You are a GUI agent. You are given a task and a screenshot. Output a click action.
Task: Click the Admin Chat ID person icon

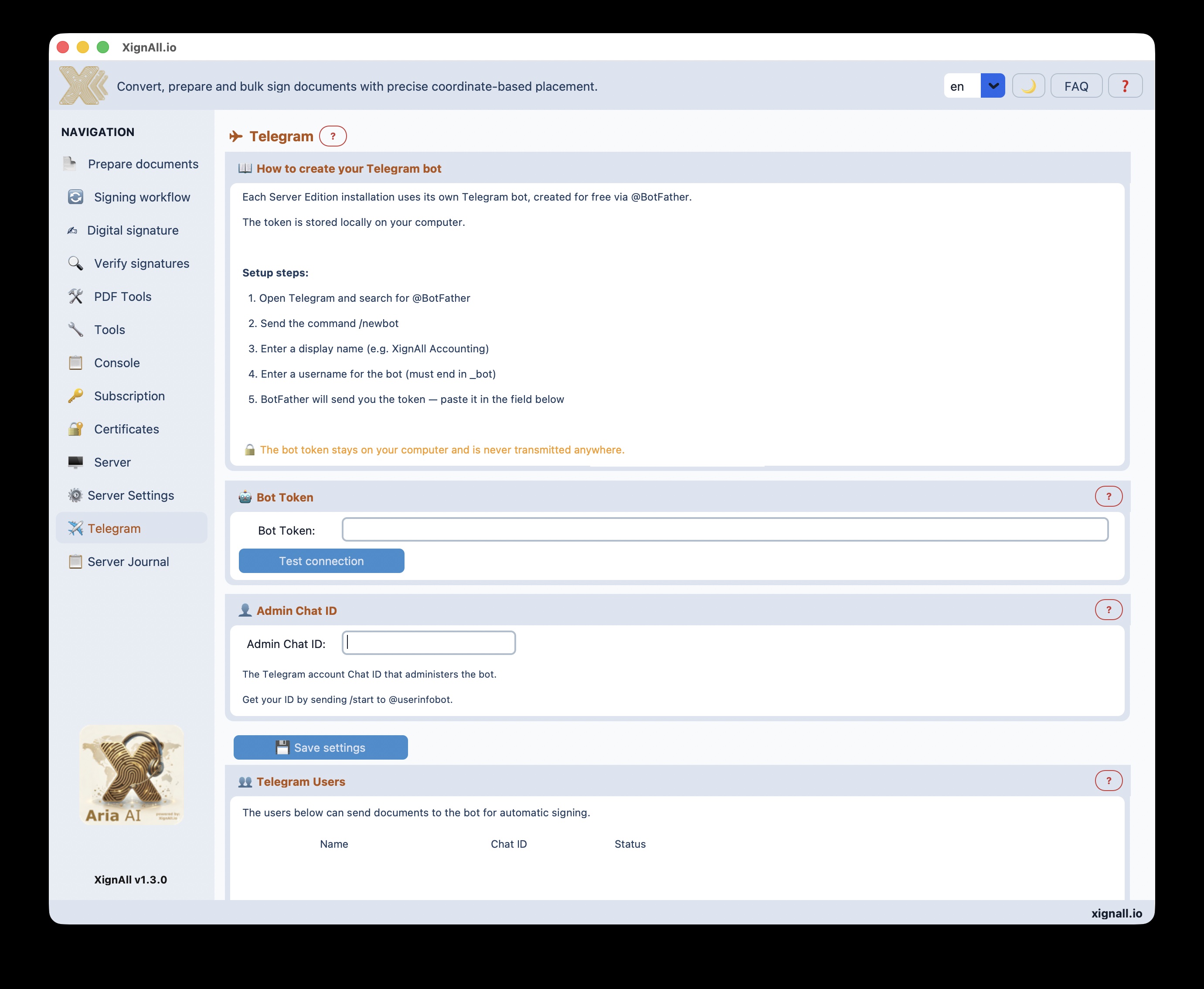coord(245,610)
